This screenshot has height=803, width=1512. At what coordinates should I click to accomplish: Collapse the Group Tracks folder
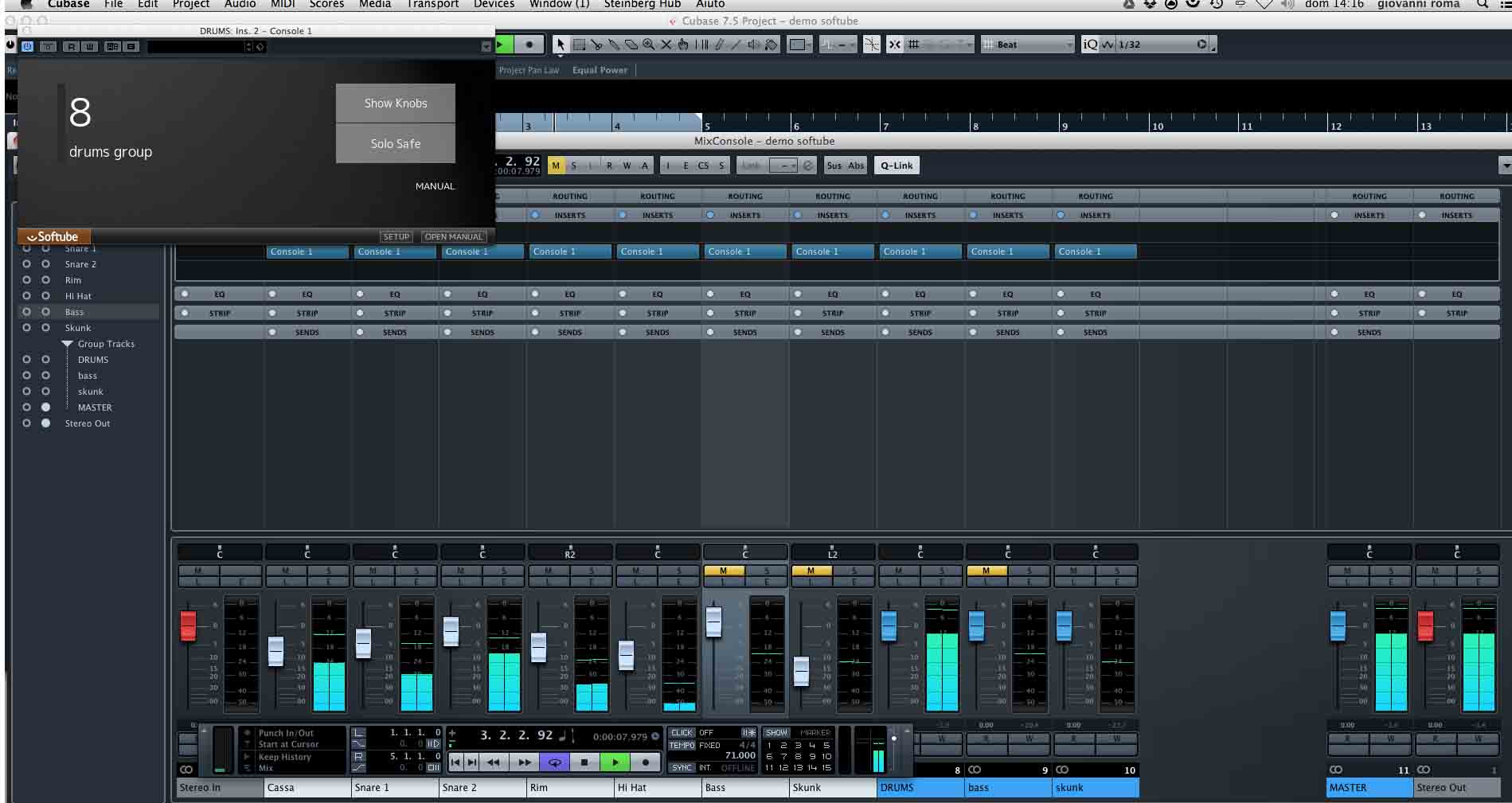coord(68,344)
